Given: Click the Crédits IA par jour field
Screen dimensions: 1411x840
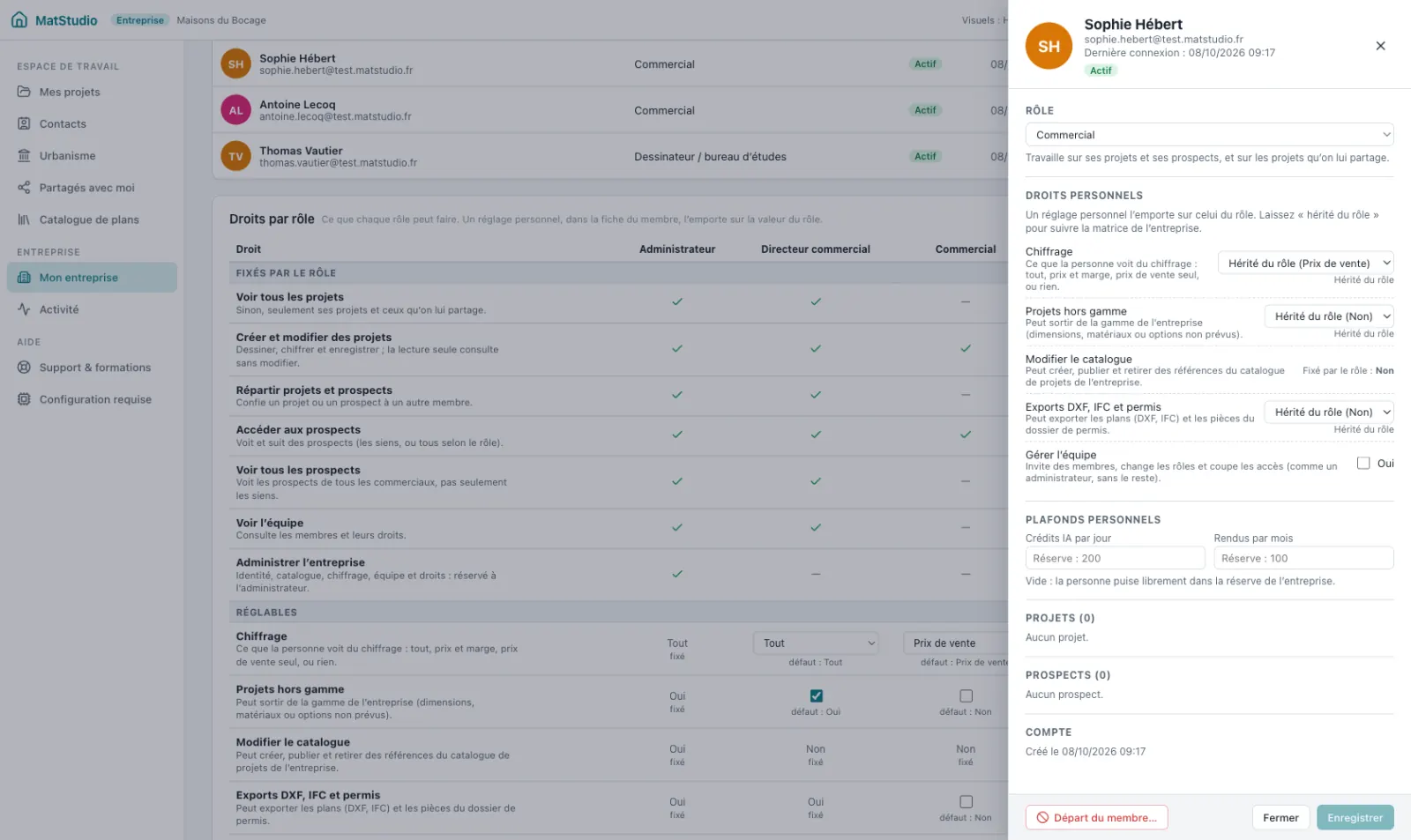Looking at the screenshot, I should 1115,558.
